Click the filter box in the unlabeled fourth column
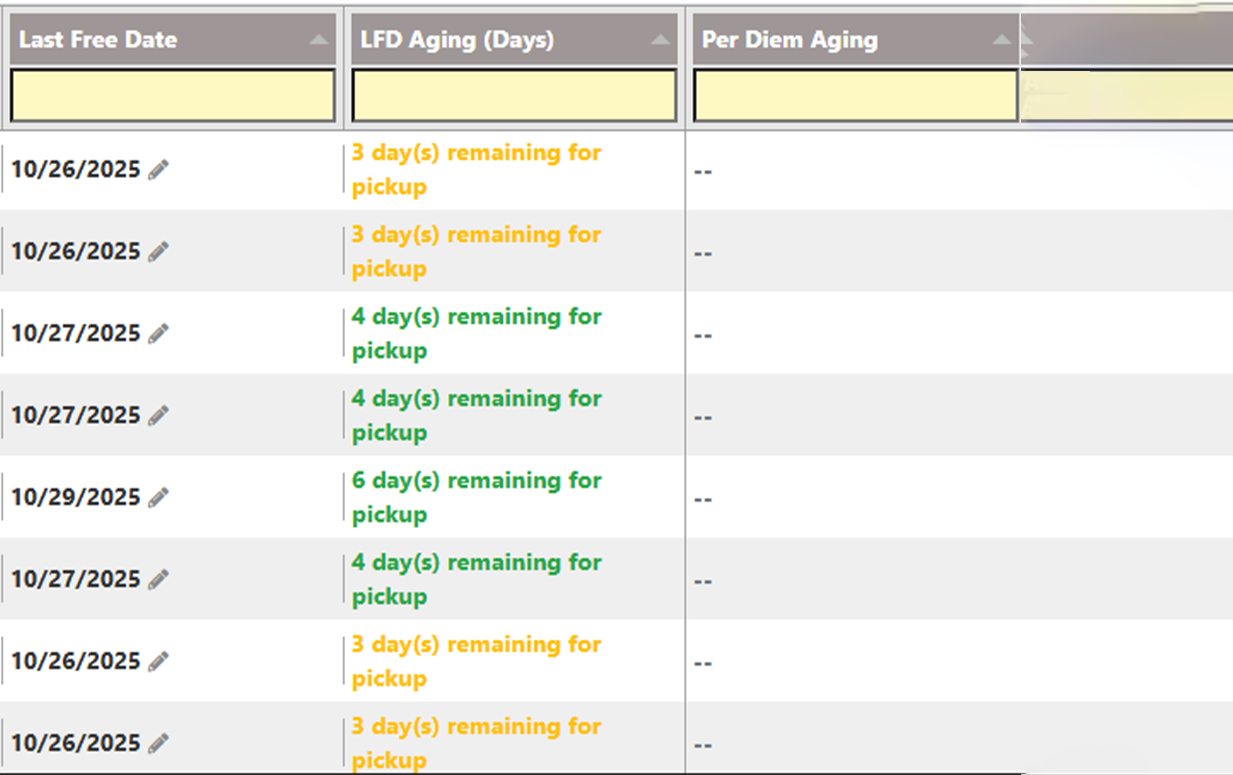The width and height of the screenshot is (1233, 775). click(1125, 96)
